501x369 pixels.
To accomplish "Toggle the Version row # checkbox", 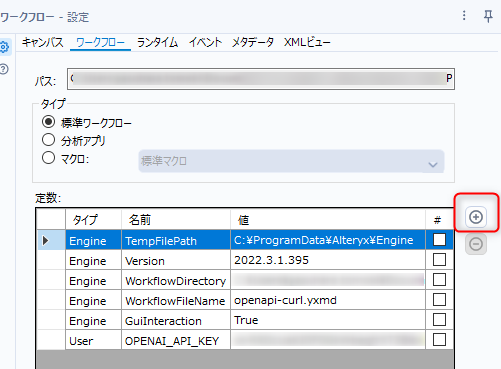I will tap(439, 260).
